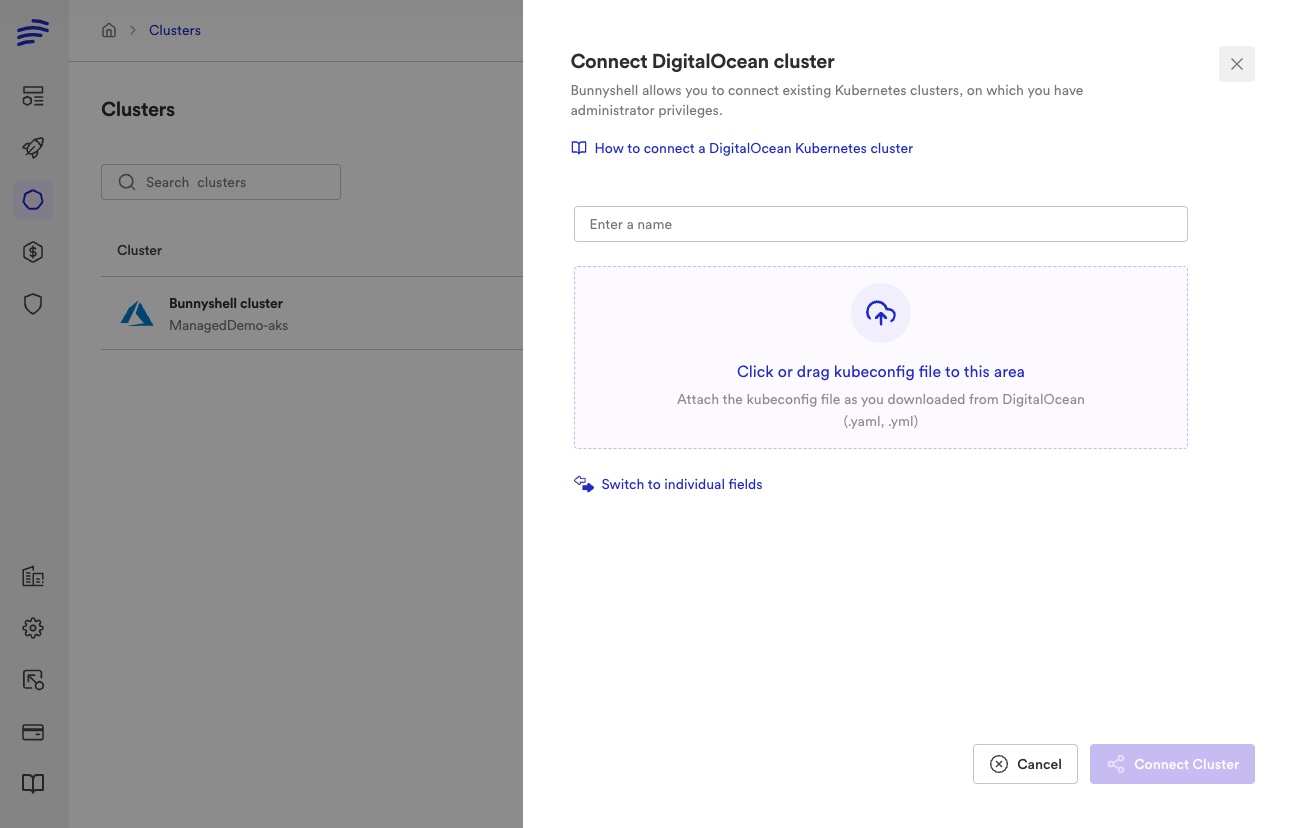Open the environments list icon in the sidebar
The width and height of the screenshot is (1299, 828).
[x=33, y=97]
